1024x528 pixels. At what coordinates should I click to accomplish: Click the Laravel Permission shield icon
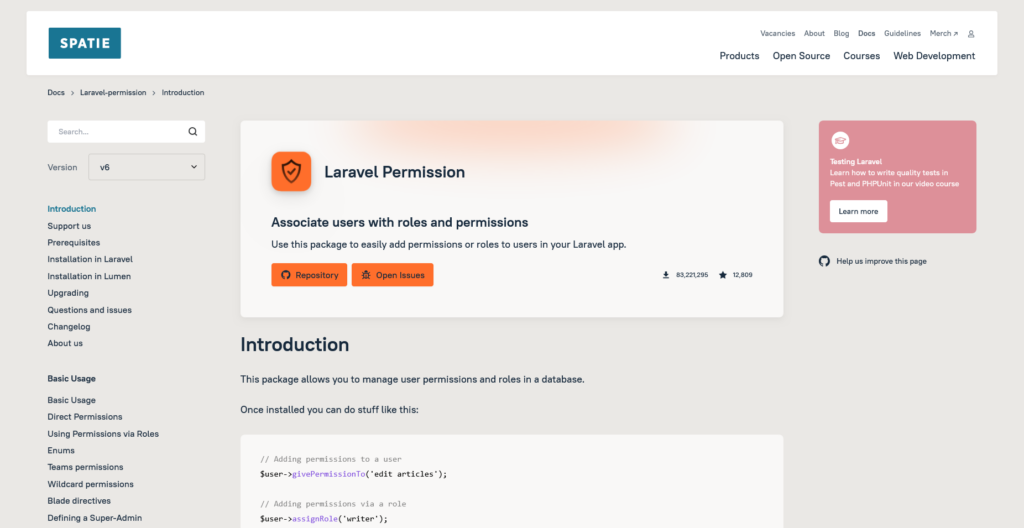pyautogui.click(x=291, y=171)
